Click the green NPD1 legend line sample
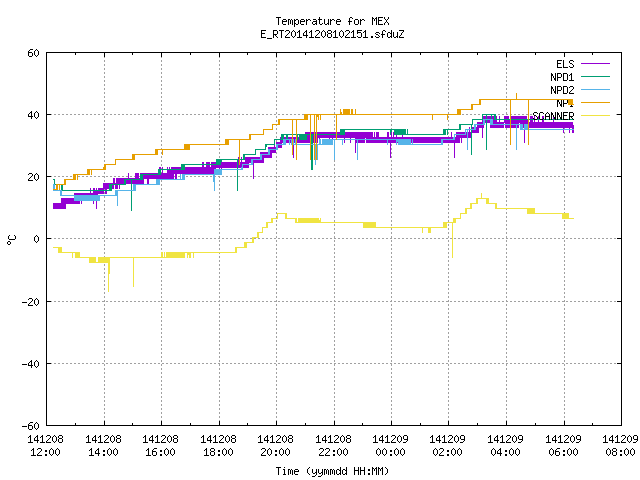The width and height of the screenshot is (640, 480). [x=596, y=76]
